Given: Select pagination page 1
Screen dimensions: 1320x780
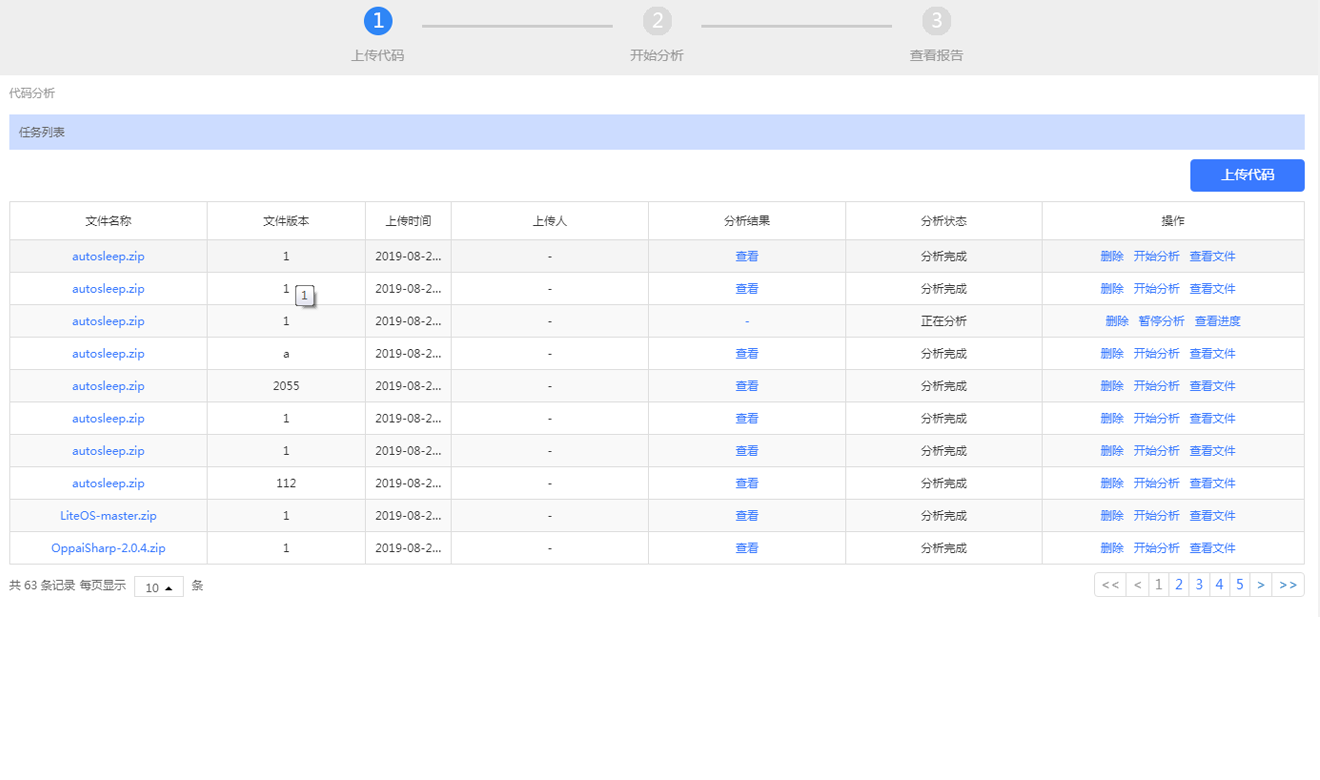Looking at the screenshot, I should pos(1158,585).
